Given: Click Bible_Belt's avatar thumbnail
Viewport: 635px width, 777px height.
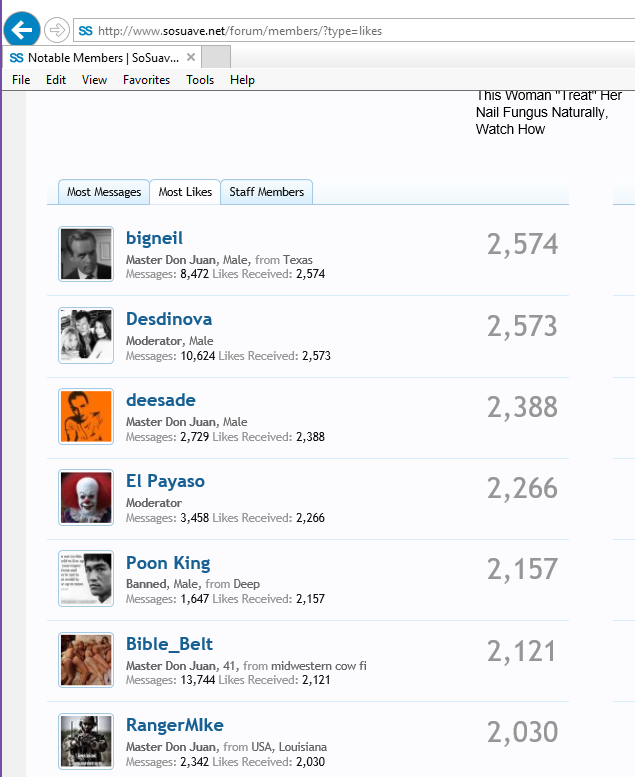Looking at the screenshot, I should pos(86,659).
